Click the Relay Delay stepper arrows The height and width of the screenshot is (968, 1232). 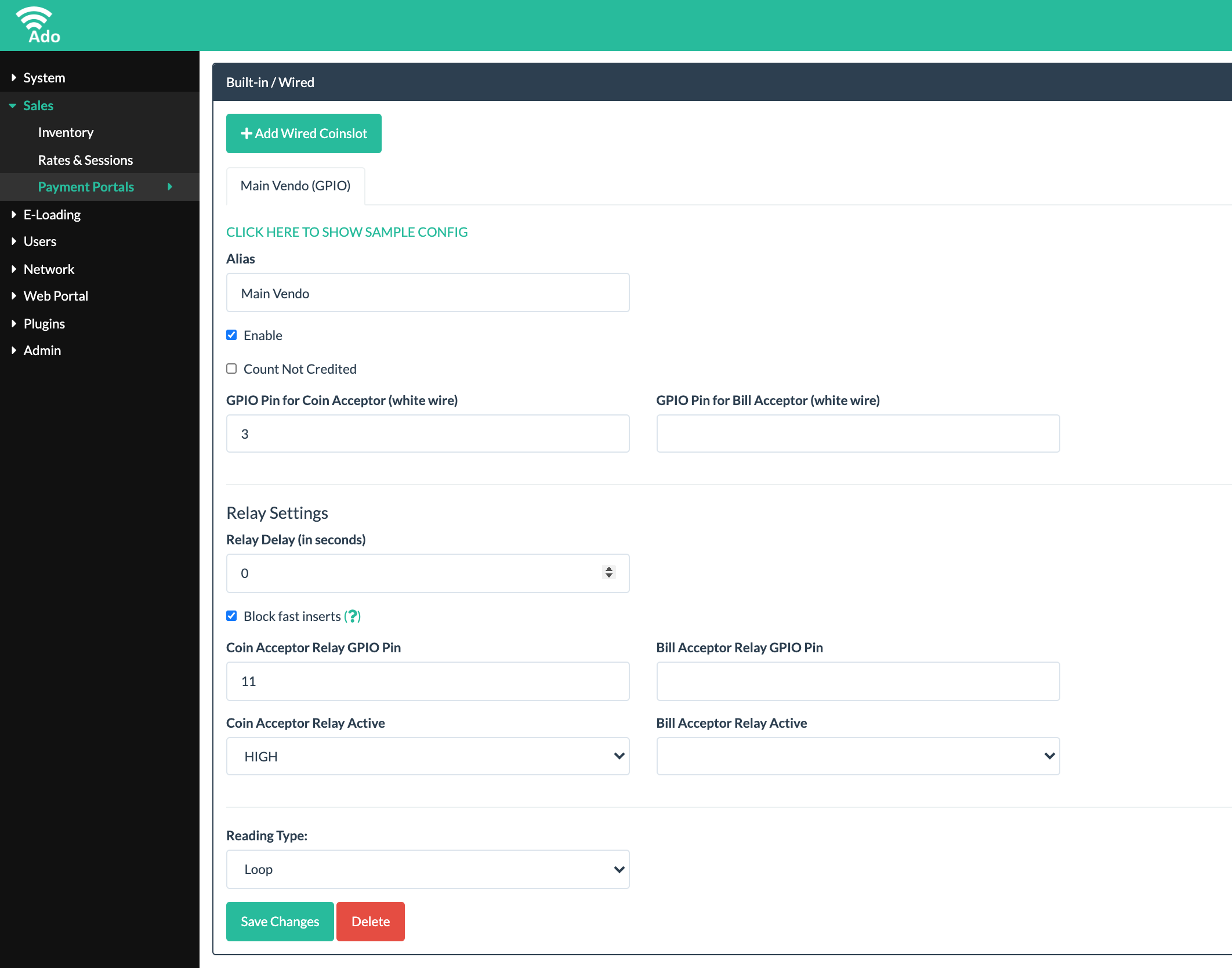click(x=608, y=573)
